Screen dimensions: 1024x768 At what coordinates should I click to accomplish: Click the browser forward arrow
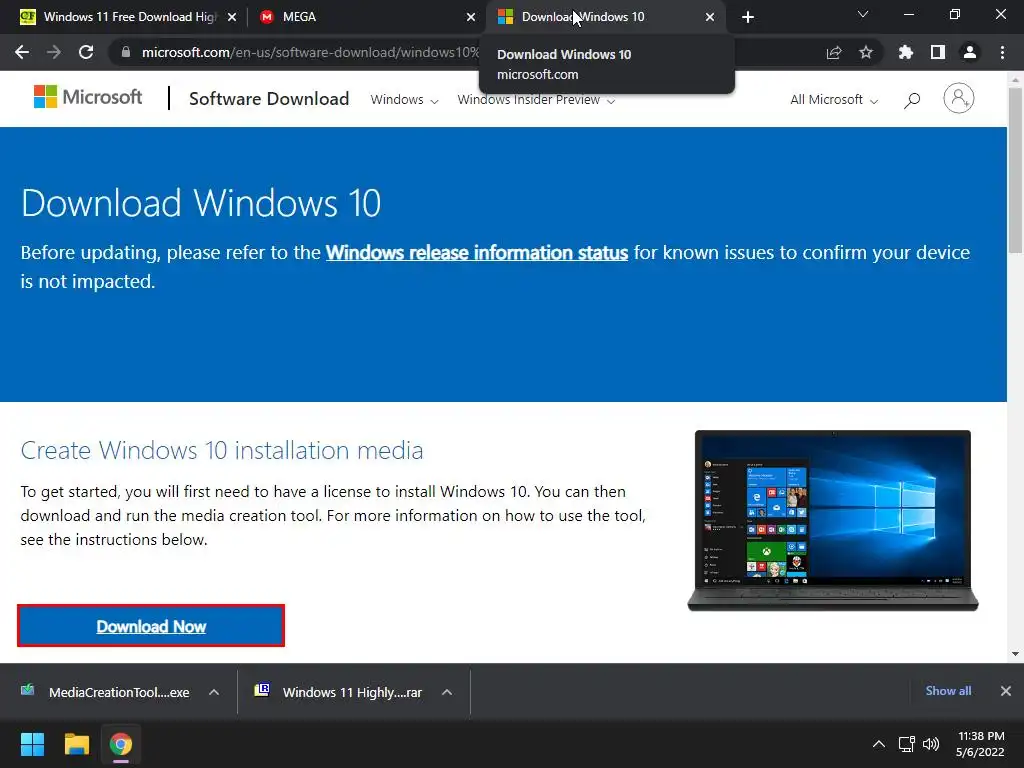point(54,52)
